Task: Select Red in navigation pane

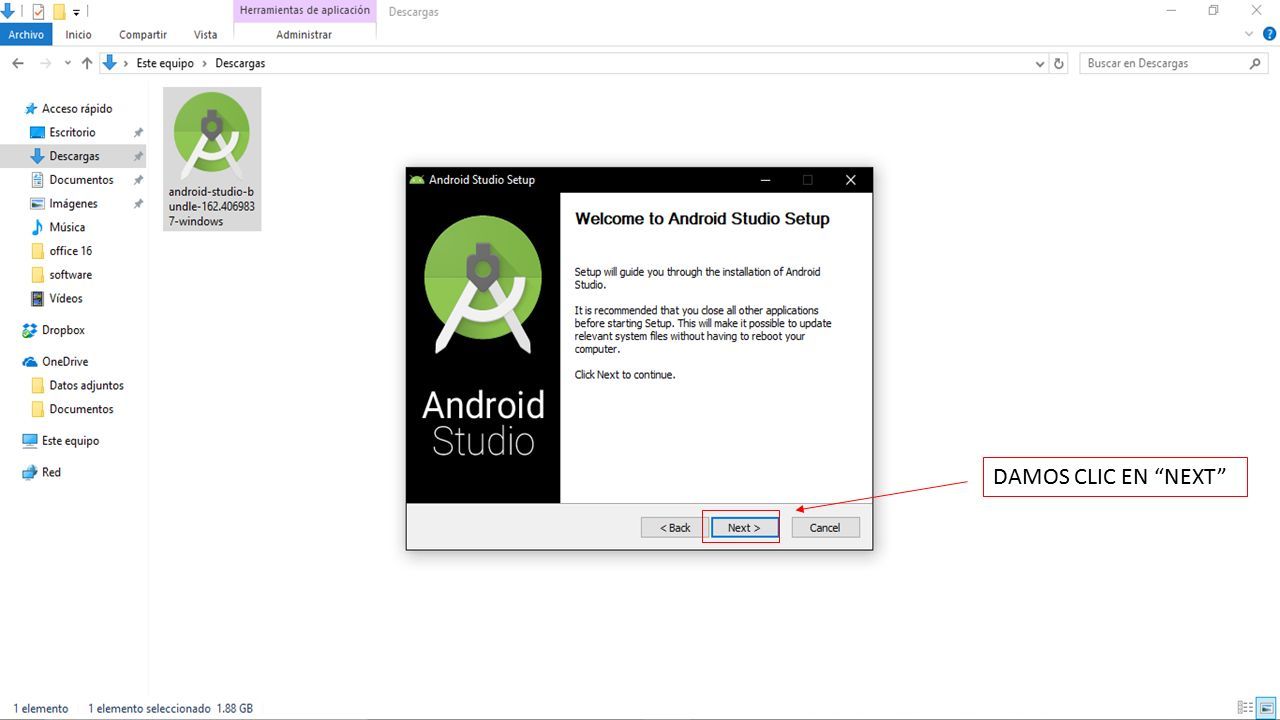Action: (51, 472)
